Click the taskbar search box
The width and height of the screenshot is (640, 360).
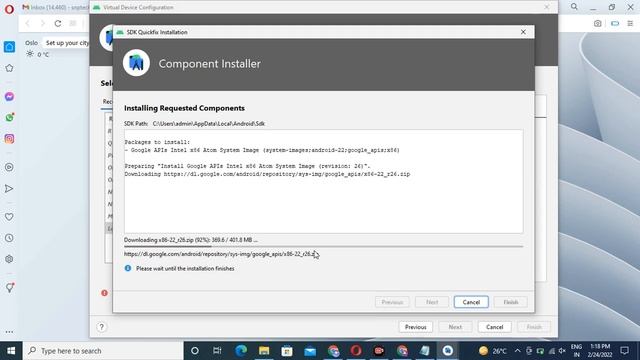pos(103,351)
